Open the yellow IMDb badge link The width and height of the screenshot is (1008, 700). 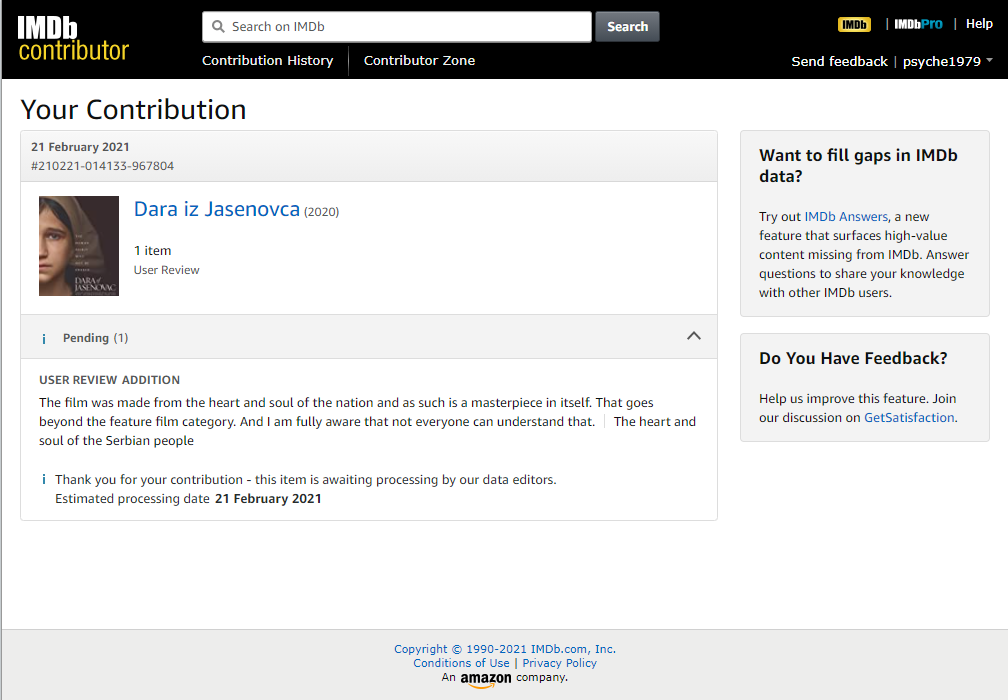point(854,24)
